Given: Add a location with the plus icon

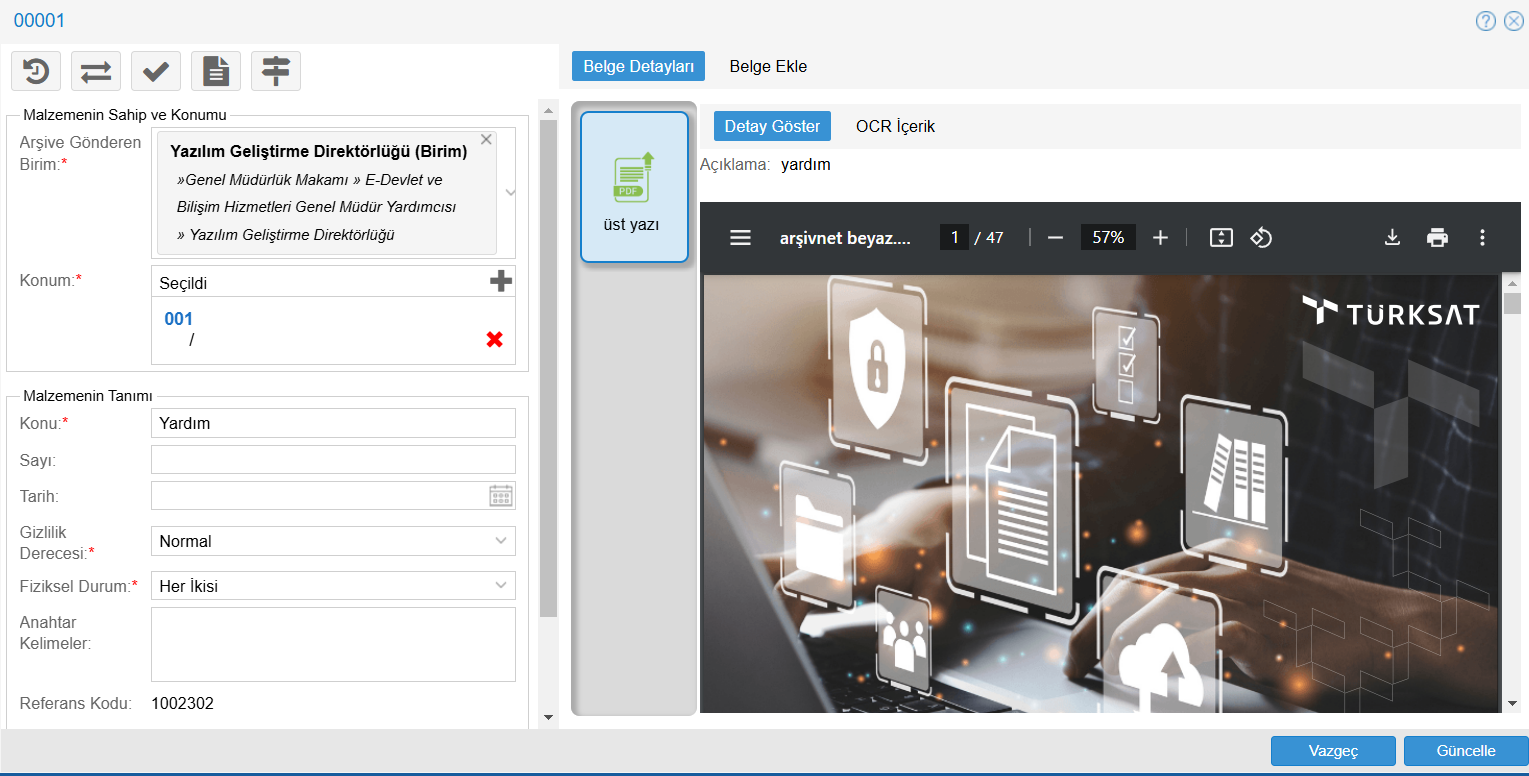Looking at the screenshot, I should coord(500,282).
